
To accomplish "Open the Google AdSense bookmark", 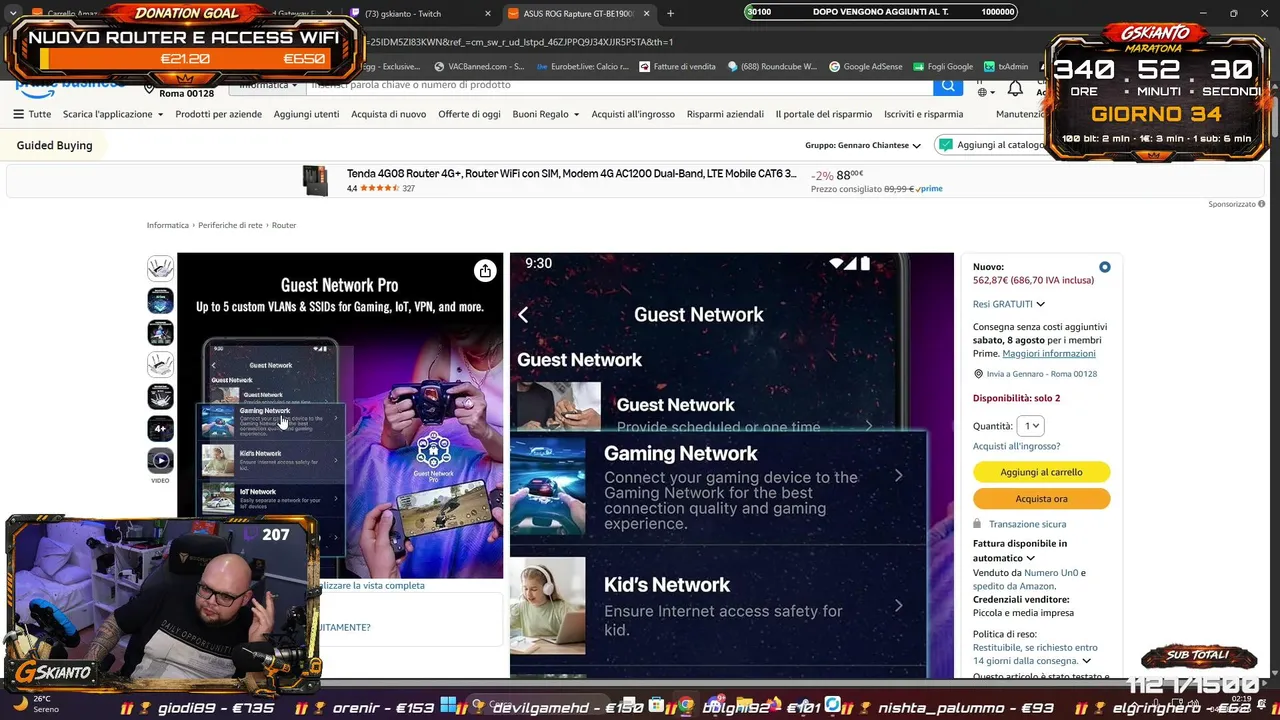I will tap(865, 67).
